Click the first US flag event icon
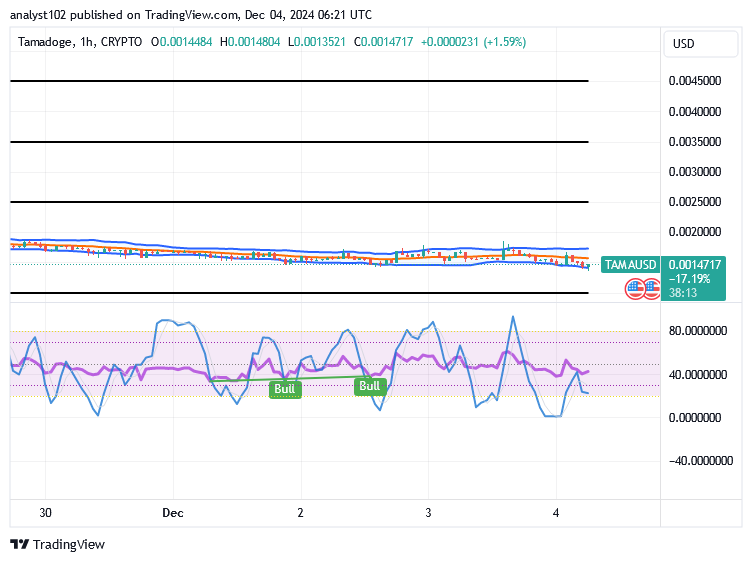This screenshot has height=562, width=752. 635,289
